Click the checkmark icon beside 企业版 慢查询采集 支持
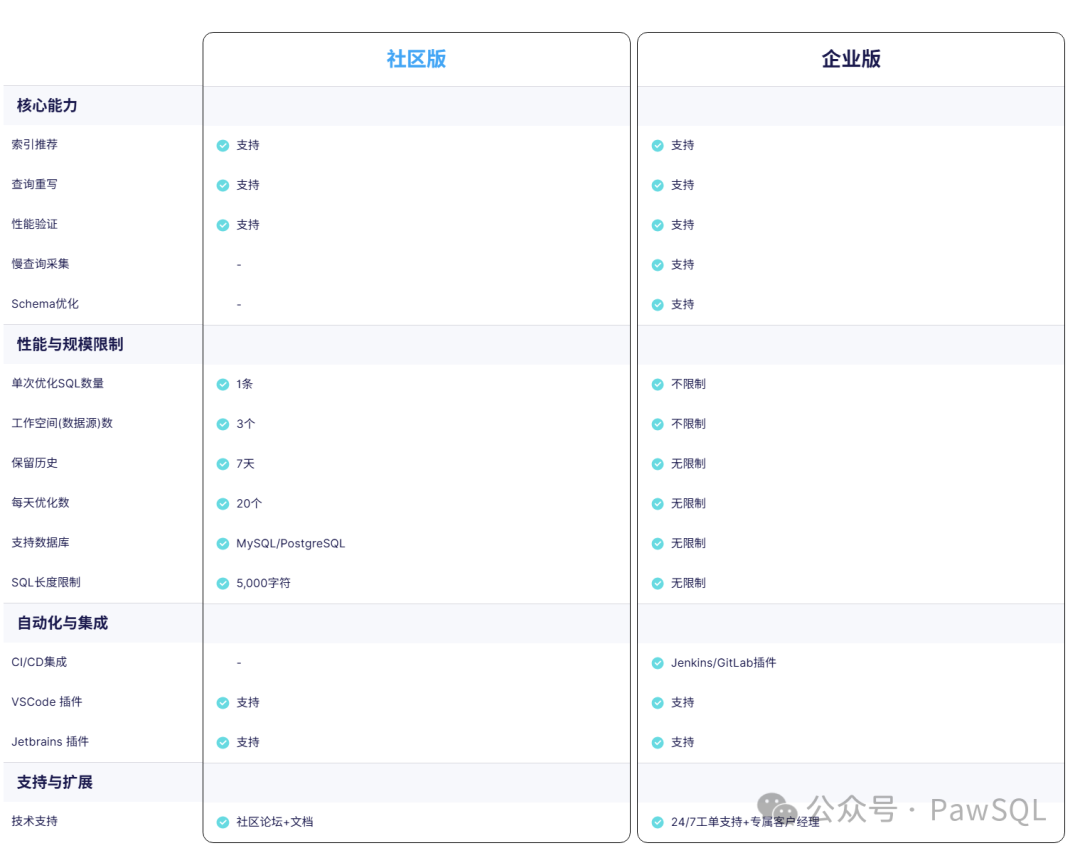This screenshot has height=853, width=1080. click(x=658, y=265)
